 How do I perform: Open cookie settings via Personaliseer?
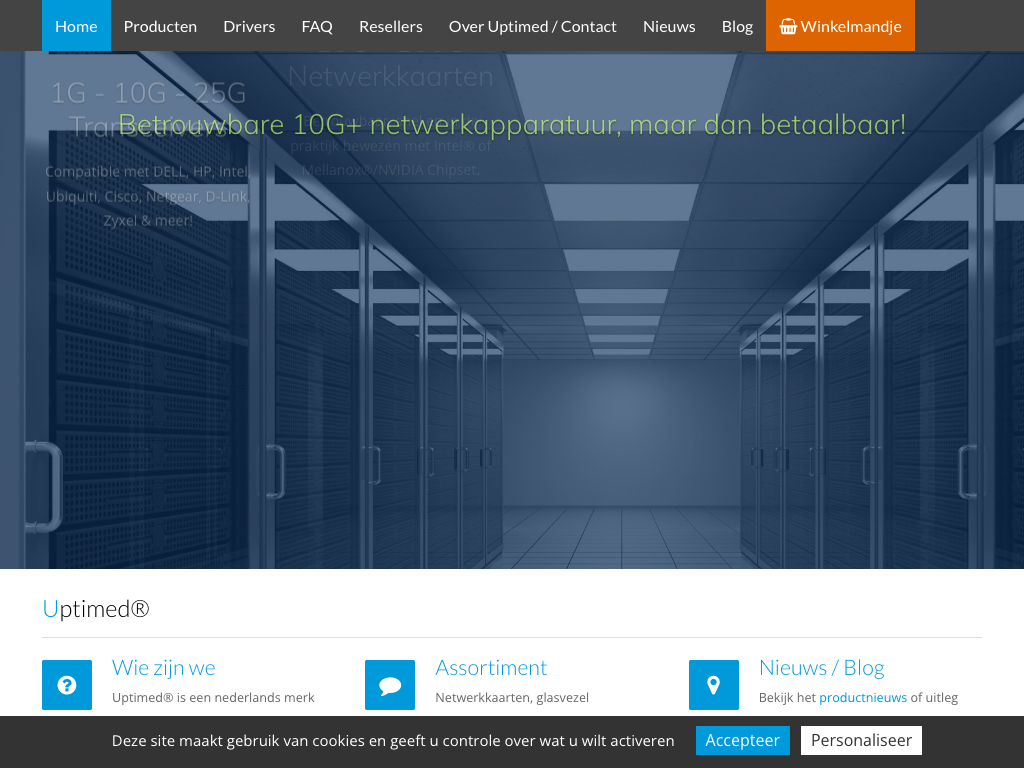(x=861, y=740)
